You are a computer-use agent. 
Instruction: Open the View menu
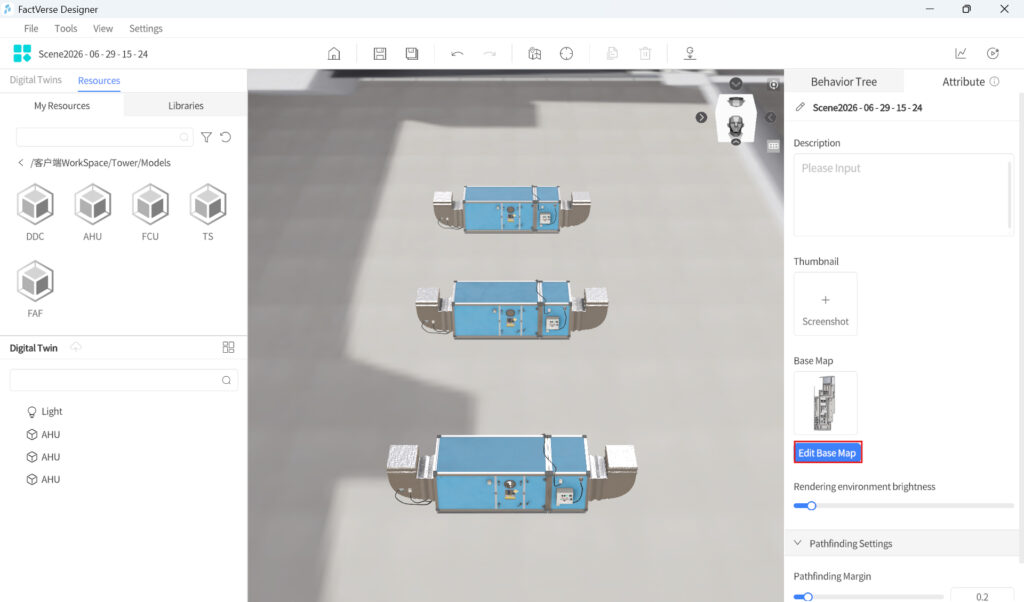[x=103, y=29]
